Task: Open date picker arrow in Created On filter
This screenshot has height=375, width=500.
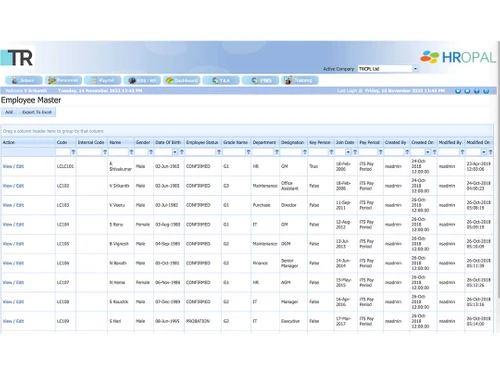Action: tap(427, 152)
